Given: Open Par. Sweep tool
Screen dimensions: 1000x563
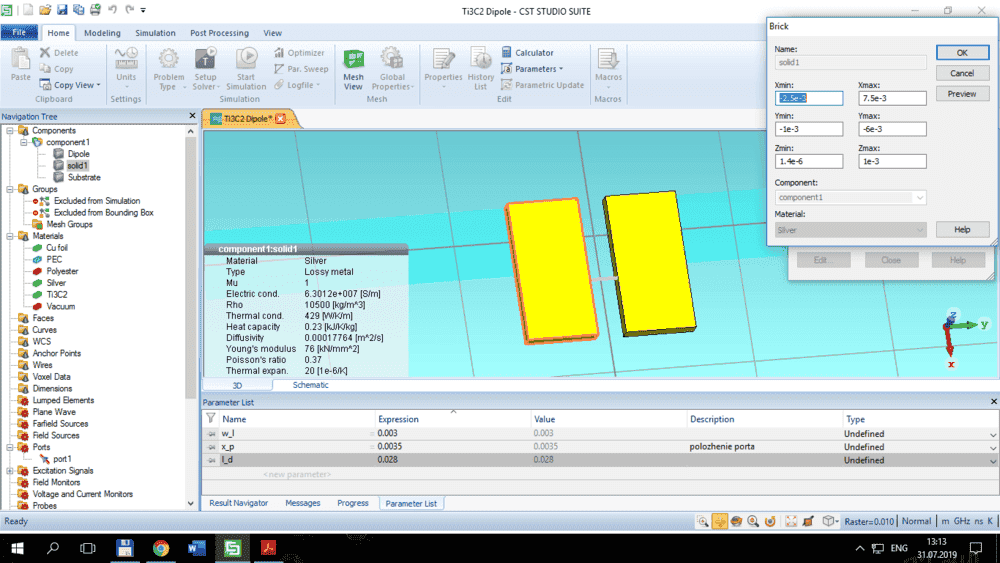Looking at the screenshot, I should point(301,69).
